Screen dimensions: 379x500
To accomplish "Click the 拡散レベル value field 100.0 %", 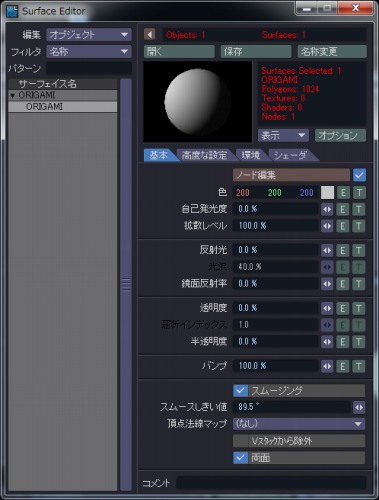I will pos(275,226).
